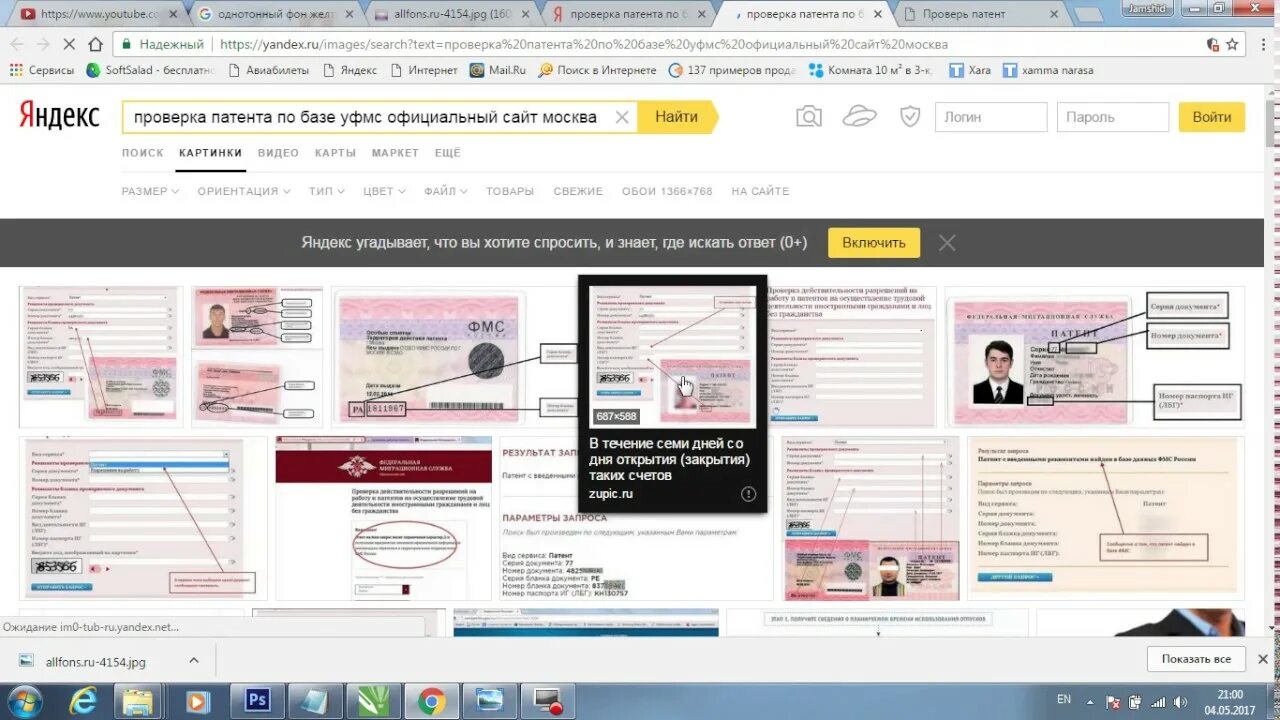Image resolution: width=1280 pixels, height=720 pixels.
Task: Close the downloads bar
Action: [x=1262, y=659]
